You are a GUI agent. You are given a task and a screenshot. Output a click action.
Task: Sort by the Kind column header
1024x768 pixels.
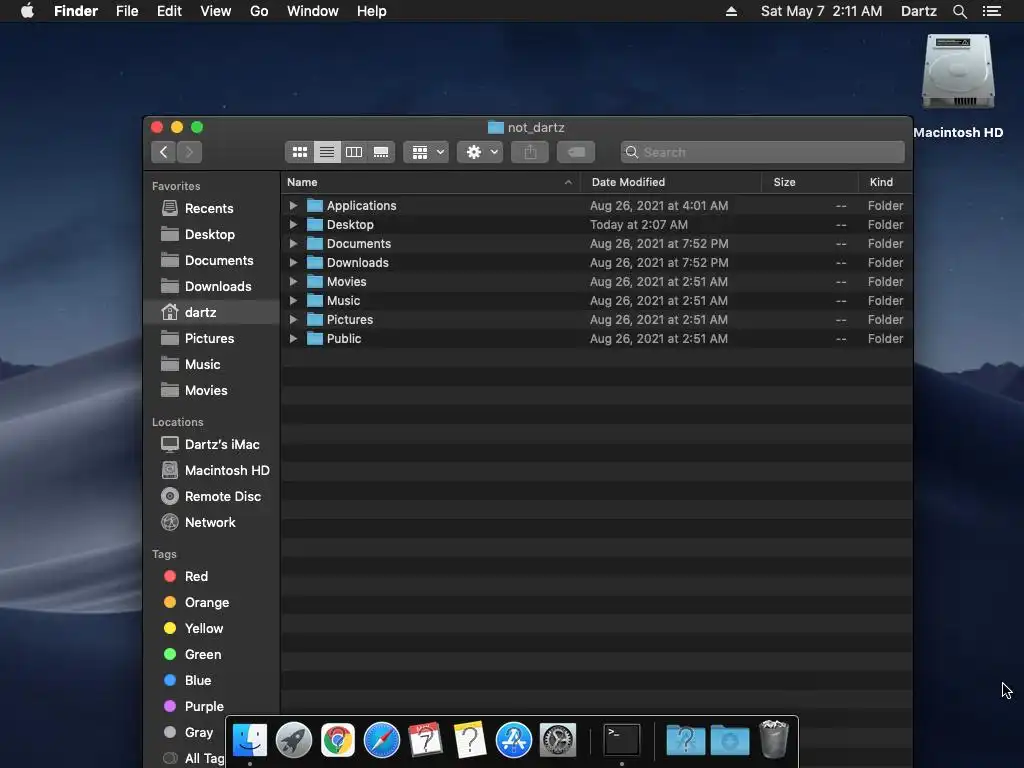886,182
